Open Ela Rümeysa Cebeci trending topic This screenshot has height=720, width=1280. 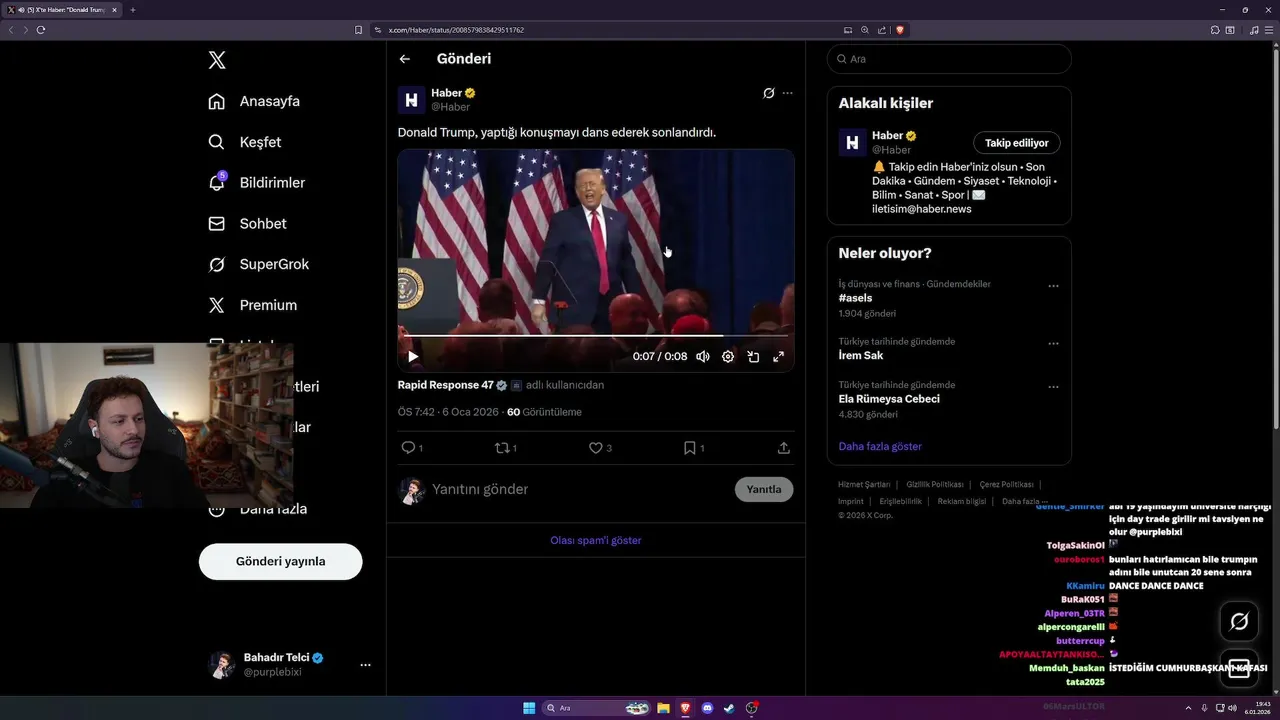coord(889,399)
